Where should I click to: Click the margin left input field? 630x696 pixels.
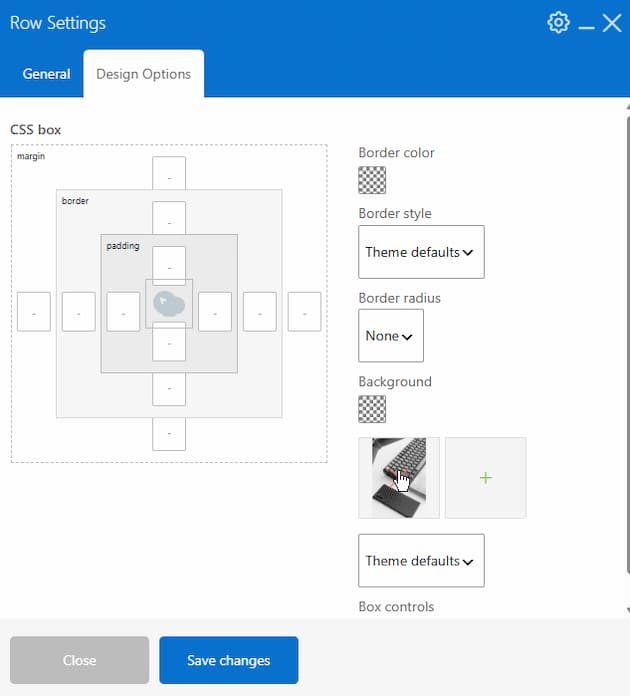click(34, 312)
